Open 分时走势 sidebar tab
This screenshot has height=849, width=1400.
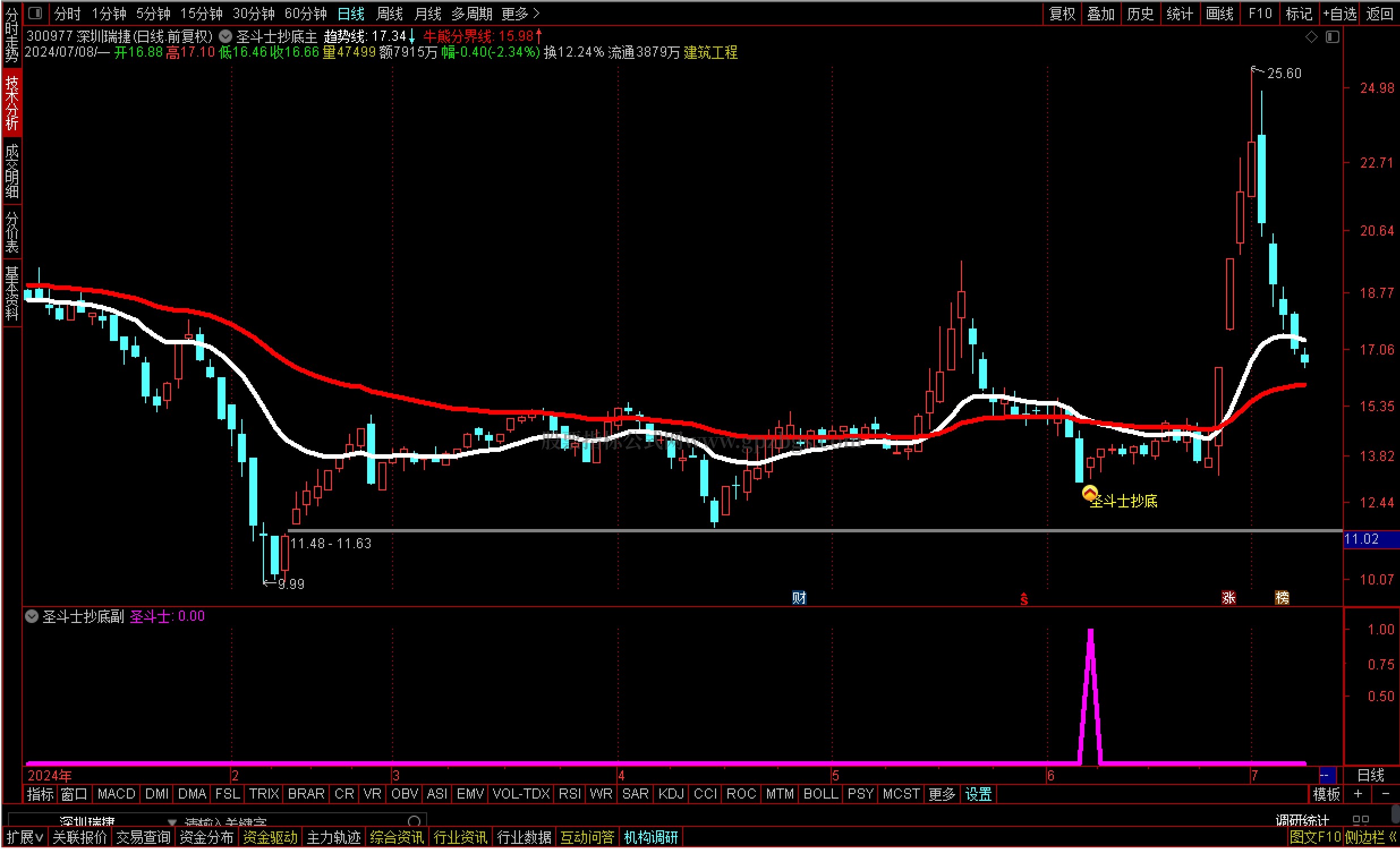pyautogui.click(x=12, y=35)
